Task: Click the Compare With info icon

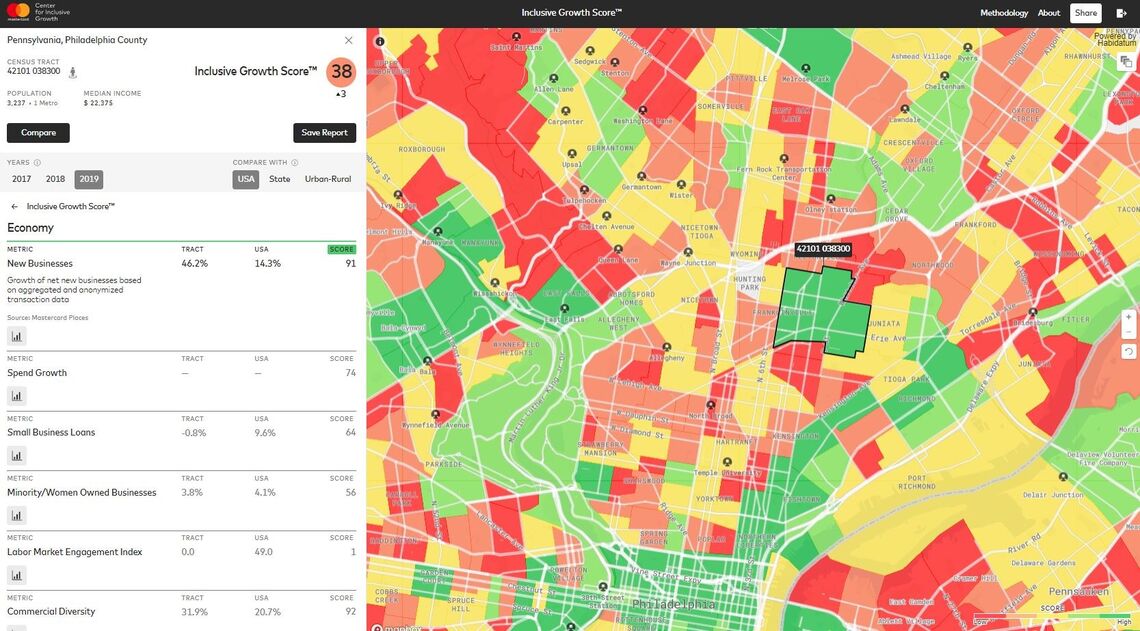Action: 294,163
